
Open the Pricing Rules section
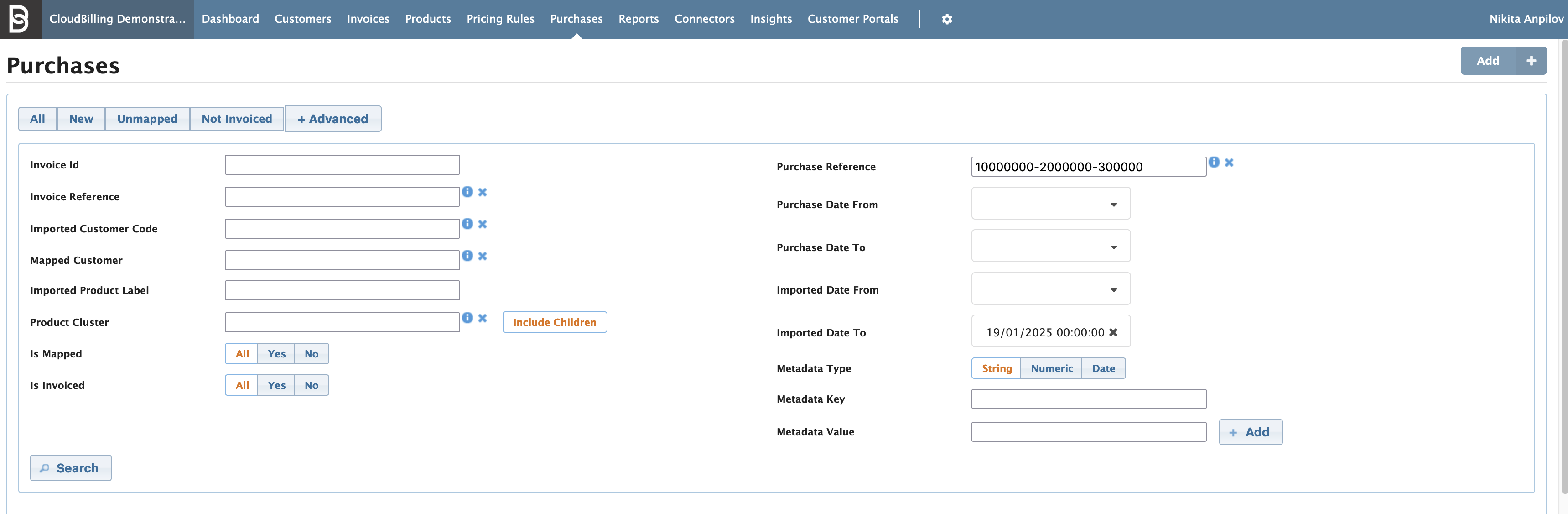coord(500,19)
